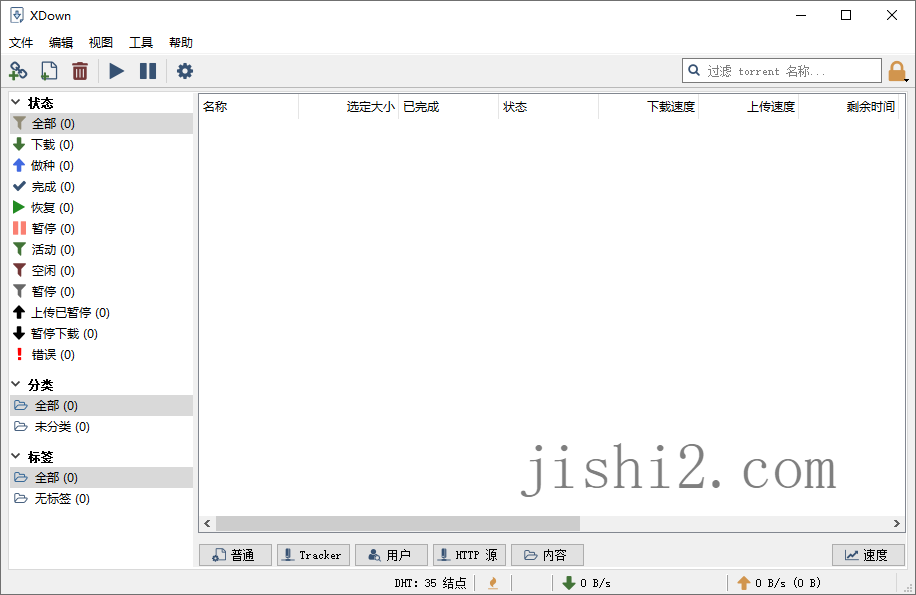Select the 未分类 (0) category
Viewport: 916px width, 595px height.
pos(102,426)
